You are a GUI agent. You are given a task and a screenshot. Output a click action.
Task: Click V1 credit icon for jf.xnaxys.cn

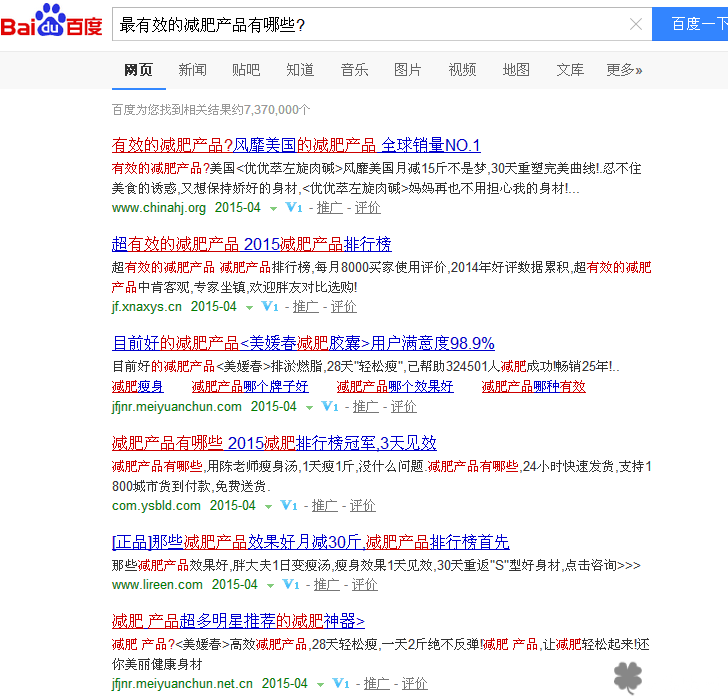[270, 307]
